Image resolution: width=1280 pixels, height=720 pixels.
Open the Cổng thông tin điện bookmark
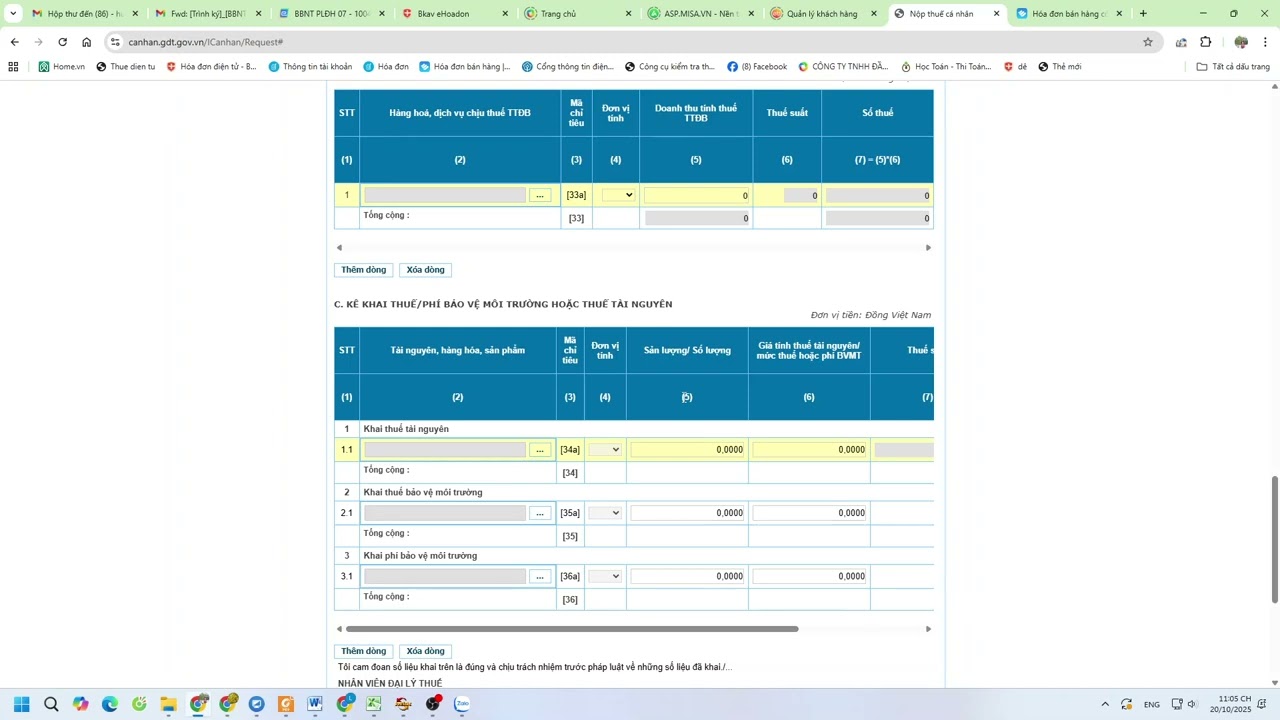[567, 67]
